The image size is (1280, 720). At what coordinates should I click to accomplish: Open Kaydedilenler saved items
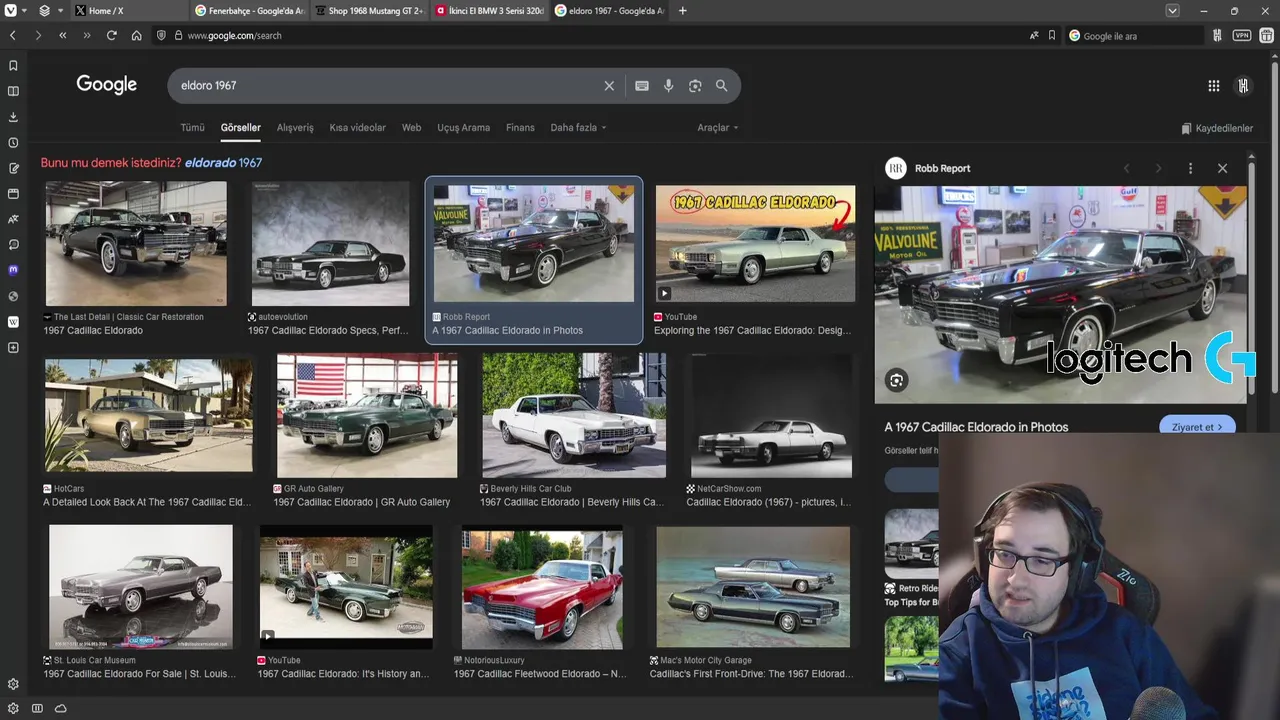coord(1217,128)
